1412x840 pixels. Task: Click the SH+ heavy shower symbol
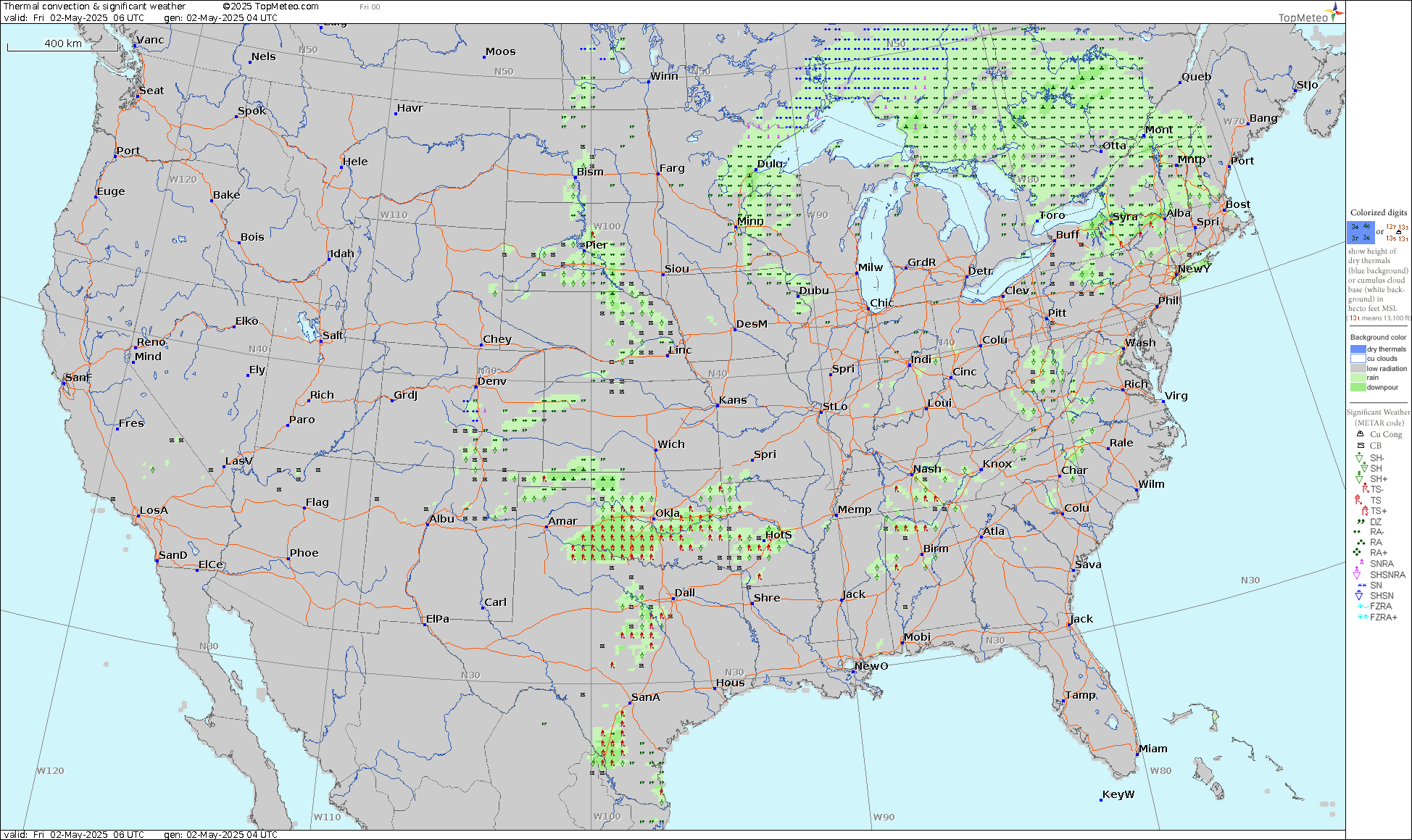coord(1360,478)
